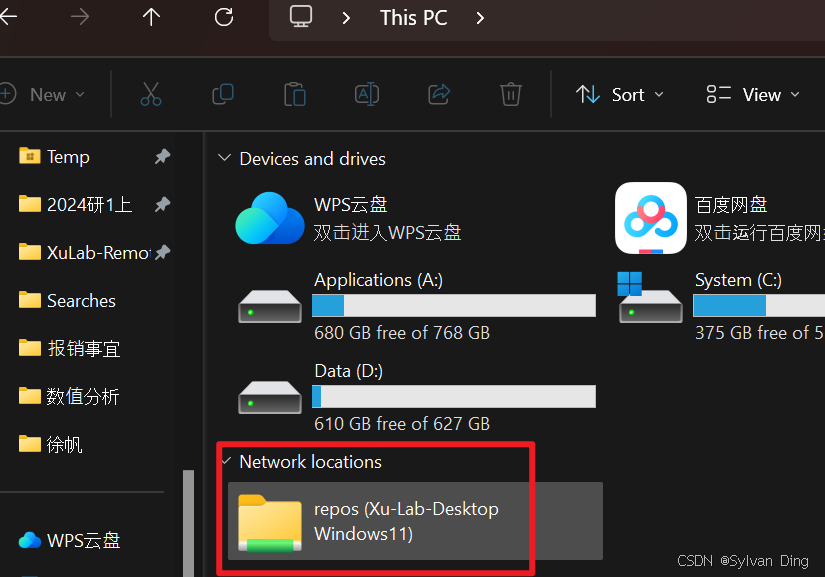Viewport: 825px width, 577px height.
Task: Click 百度网盘 title text
Action: coord(731,205)
